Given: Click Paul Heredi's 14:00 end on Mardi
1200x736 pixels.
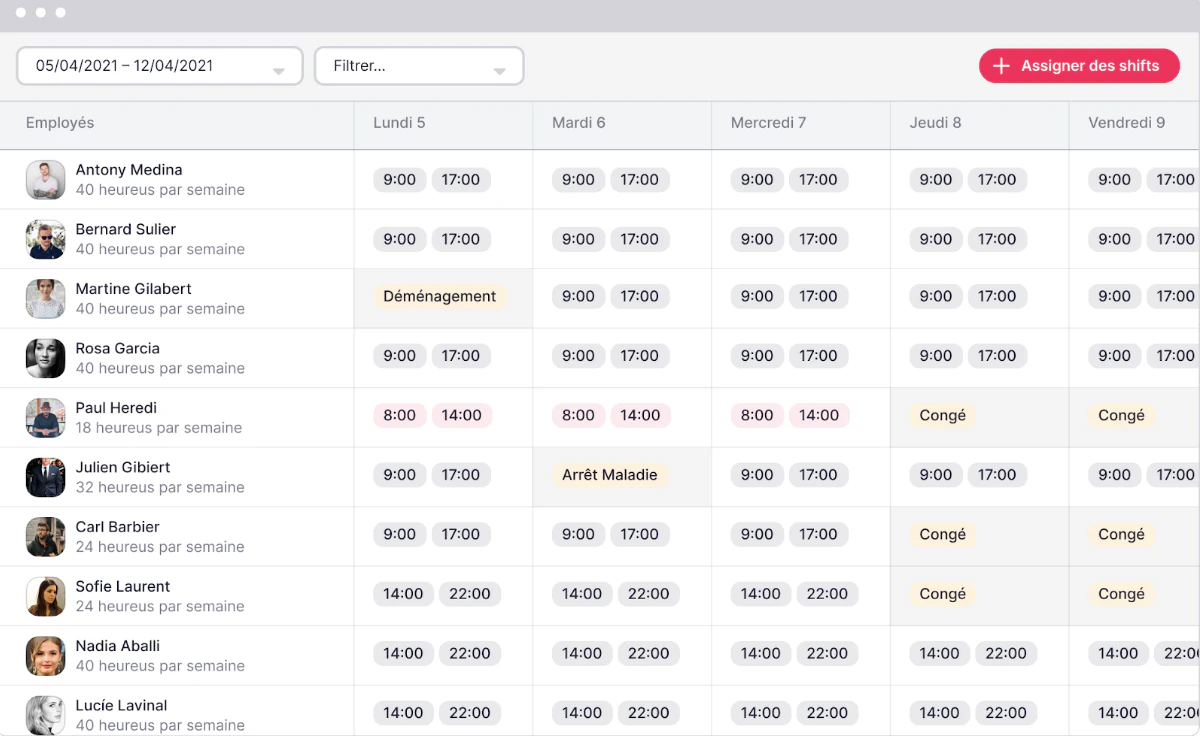Looking at the screenshot, I should [x=640, y=415].
